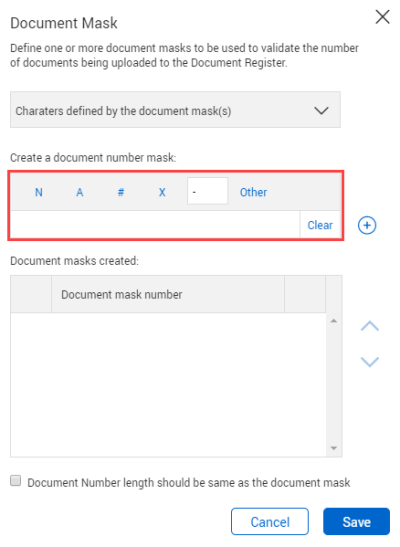Open the characters defined dropdown
The width and height of the screenshot is (400, 547).
(175, 110)
